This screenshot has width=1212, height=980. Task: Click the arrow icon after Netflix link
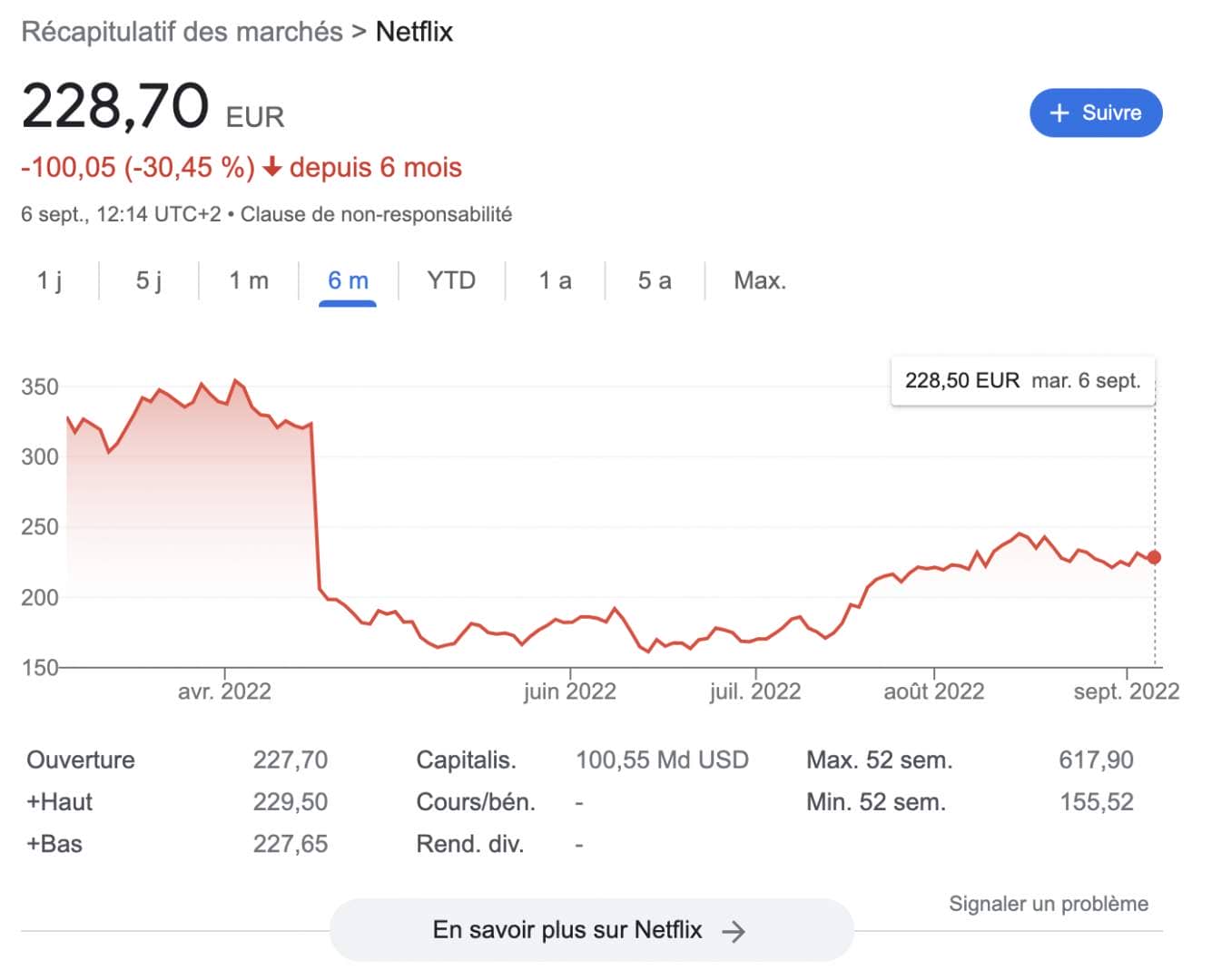(734, 931)
